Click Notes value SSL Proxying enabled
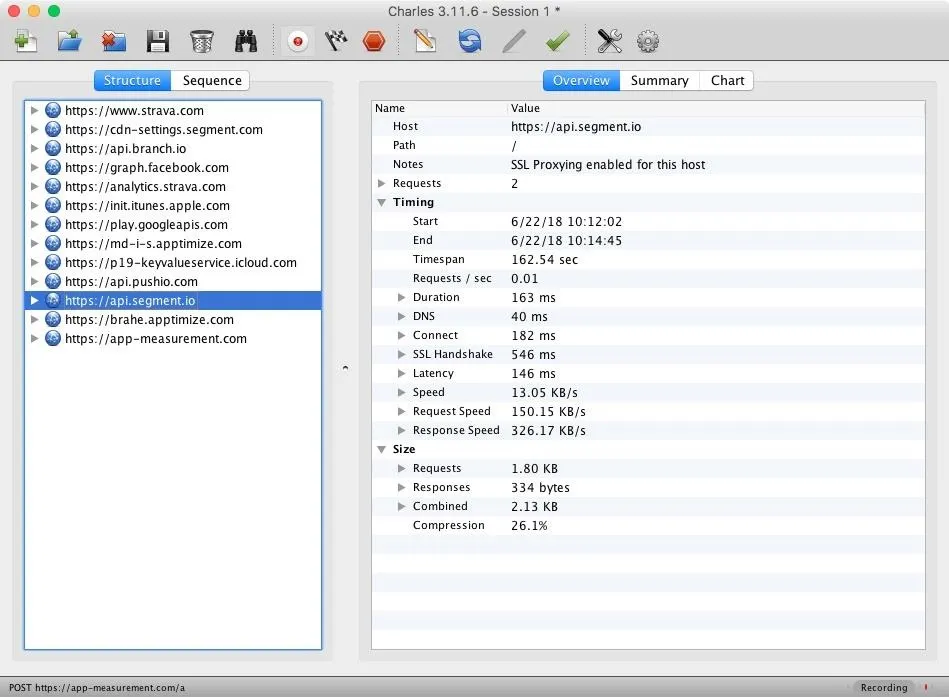The image size is (949, 697). [x=608, y=165]
